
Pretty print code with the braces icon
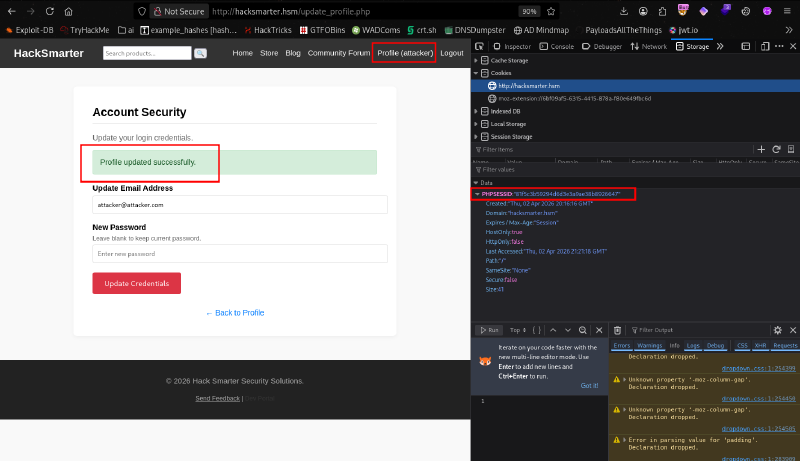point(537,330)
